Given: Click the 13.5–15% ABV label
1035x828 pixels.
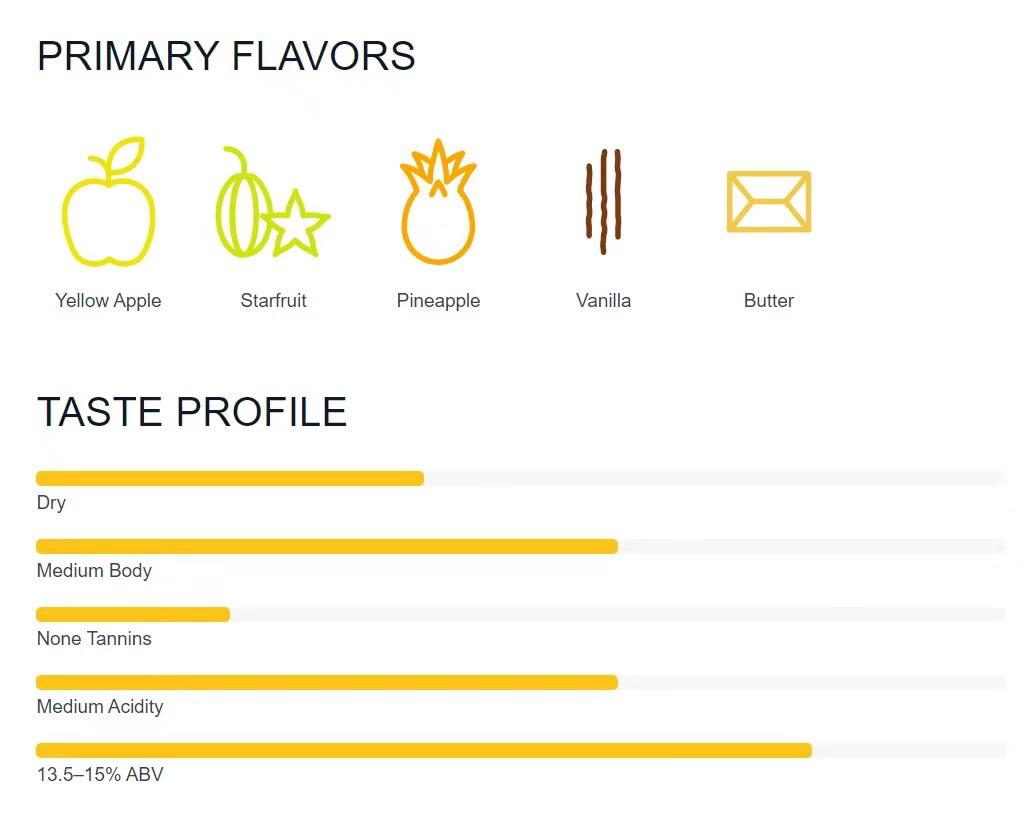Looking at the screenshot, I should [100, 775].
